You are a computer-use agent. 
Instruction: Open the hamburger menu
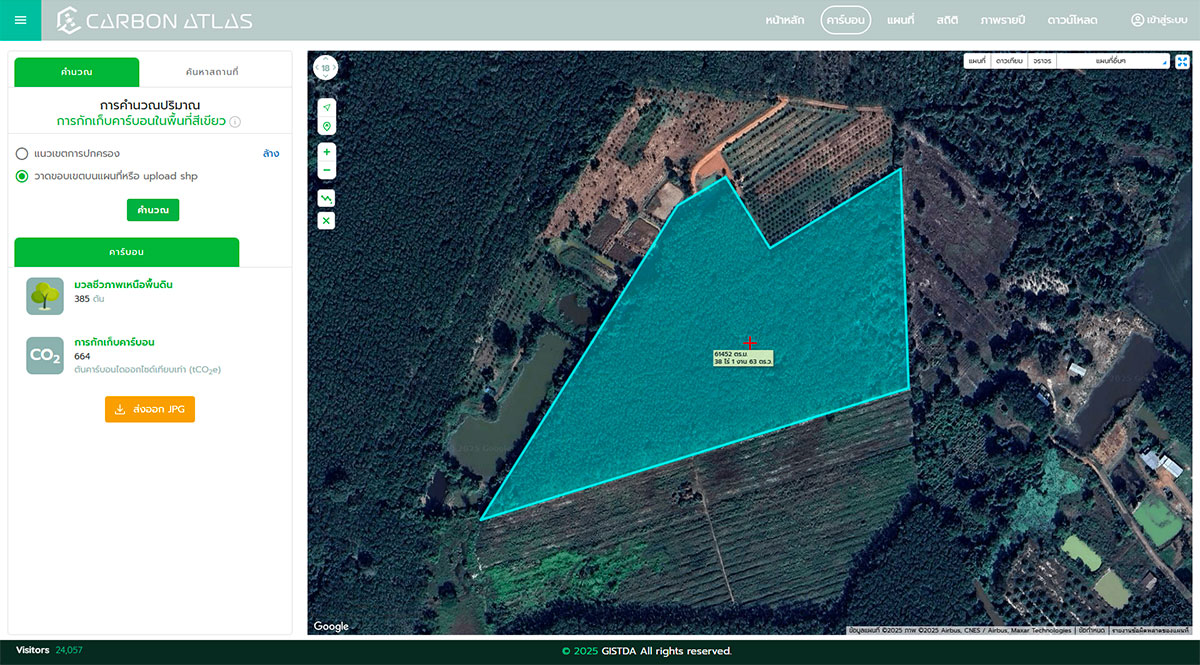click(20, 20)
